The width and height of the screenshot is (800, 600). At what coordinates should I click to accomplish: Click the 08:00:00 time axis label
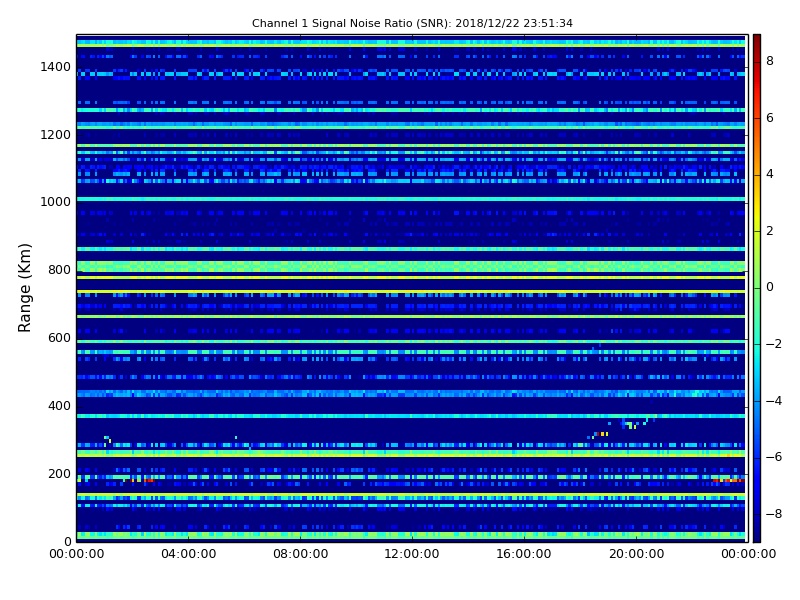[x=301, y=554]
